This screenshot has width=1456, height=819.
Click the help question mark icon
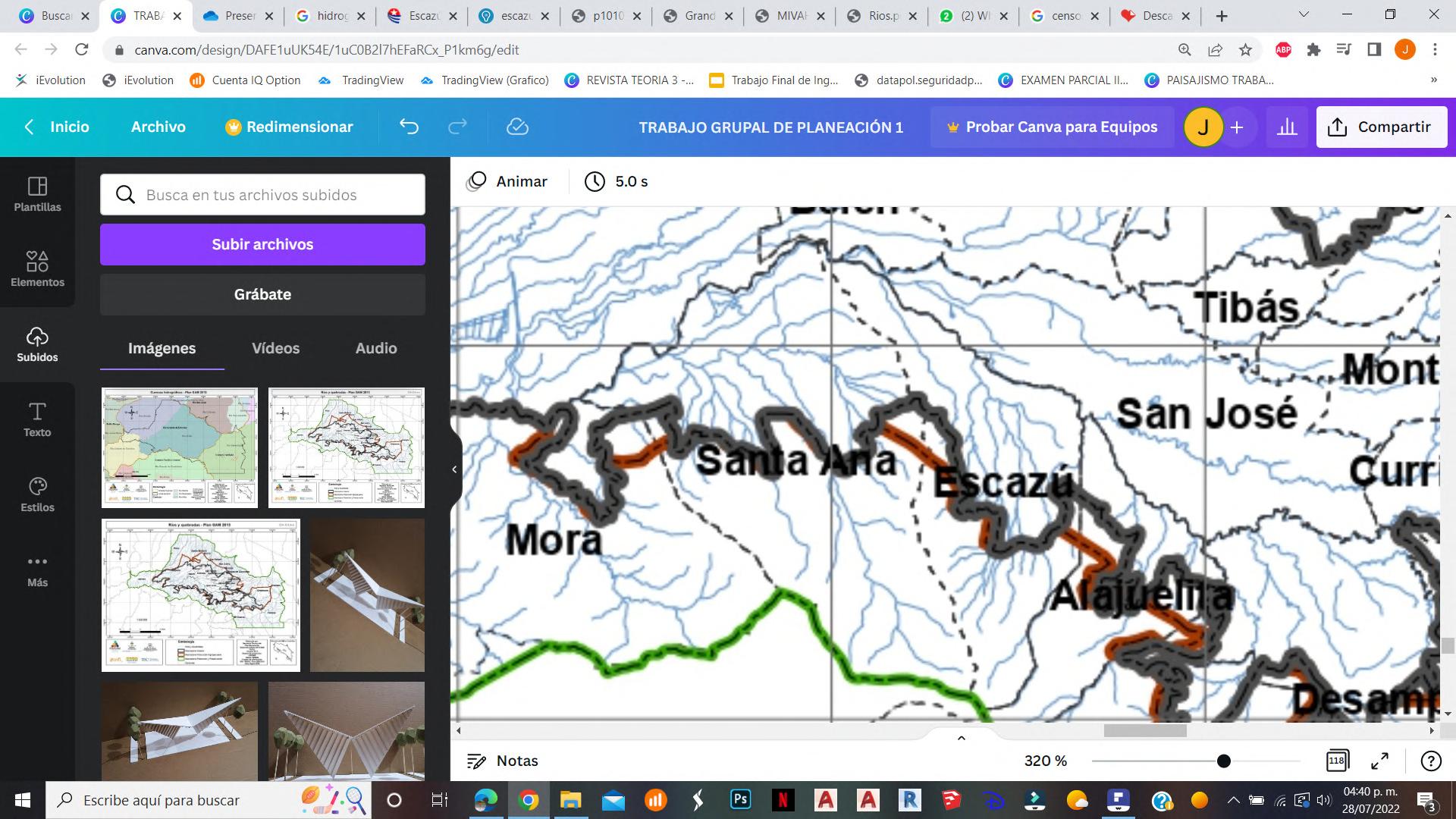coord(1430,761)
